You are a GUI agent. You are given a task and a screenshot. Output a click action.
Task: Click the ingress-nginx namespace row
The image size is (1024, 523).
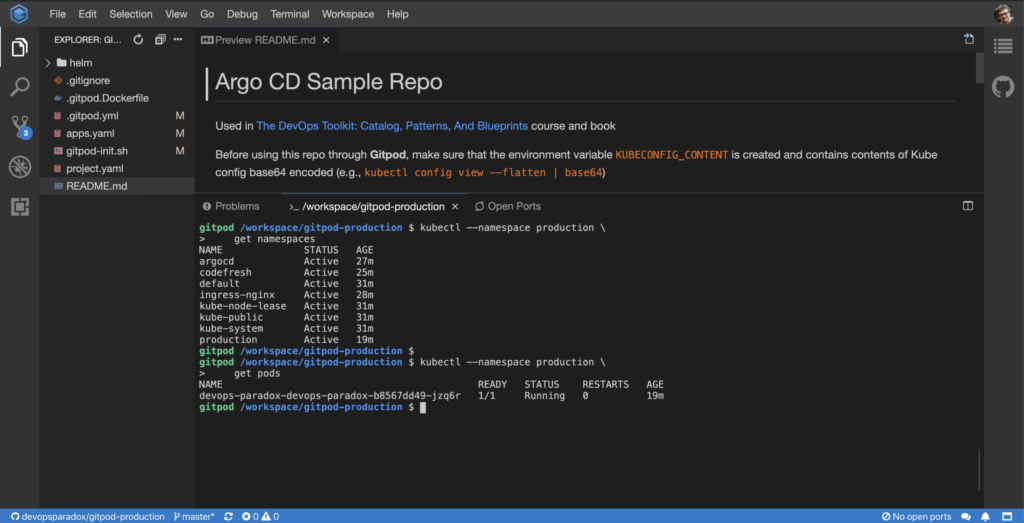[x=286, y=295]
